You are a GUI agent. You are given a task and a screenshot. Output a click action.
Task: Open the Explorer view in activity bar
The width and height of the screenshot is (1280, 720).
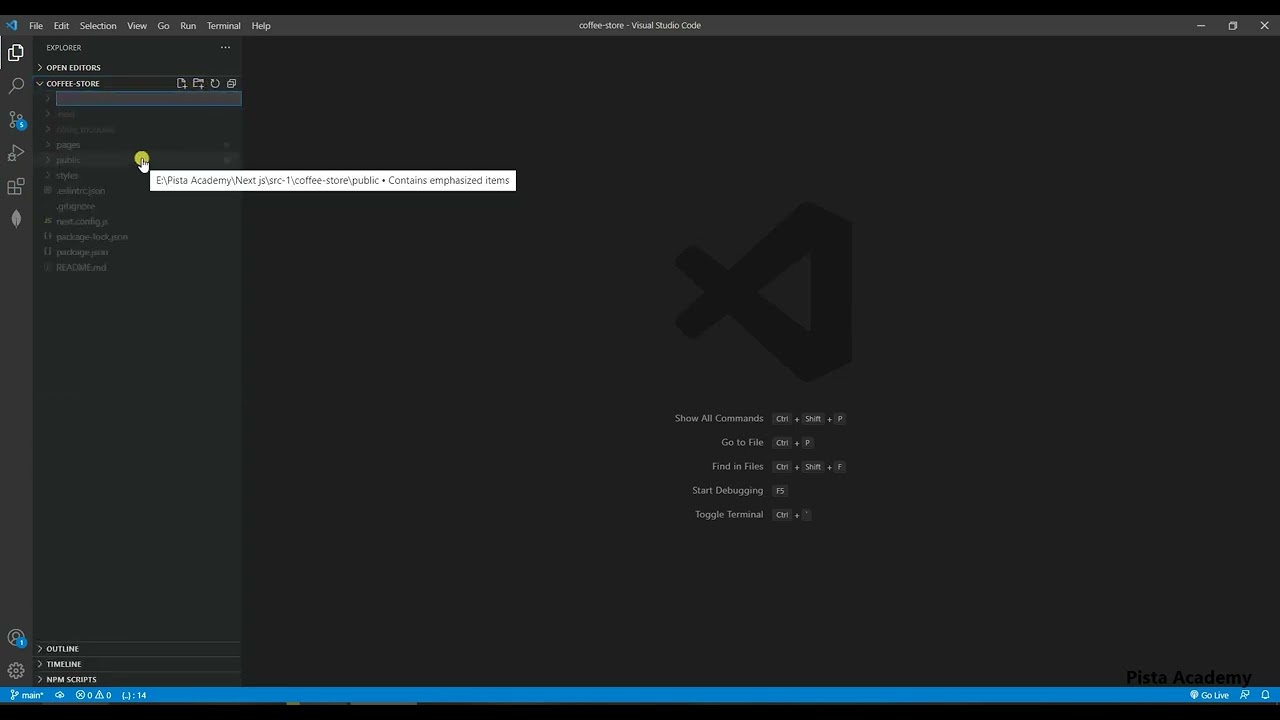point(16,53)
